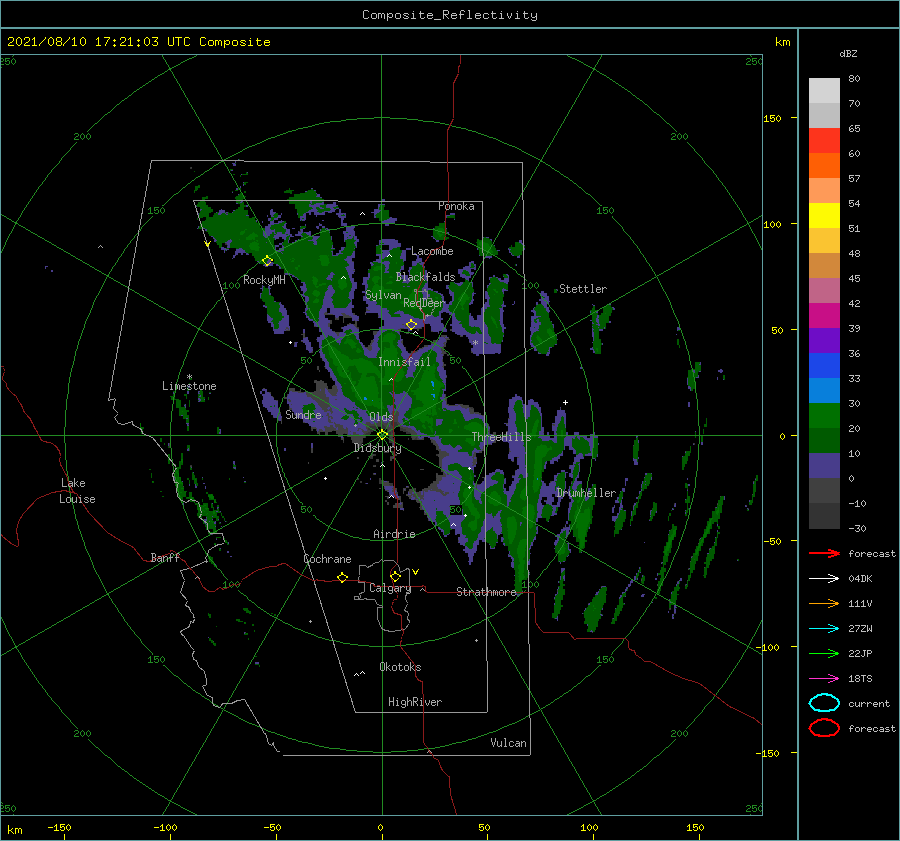Click the bright green swatch between 30 and 20 dBZ

coord(824,415)
